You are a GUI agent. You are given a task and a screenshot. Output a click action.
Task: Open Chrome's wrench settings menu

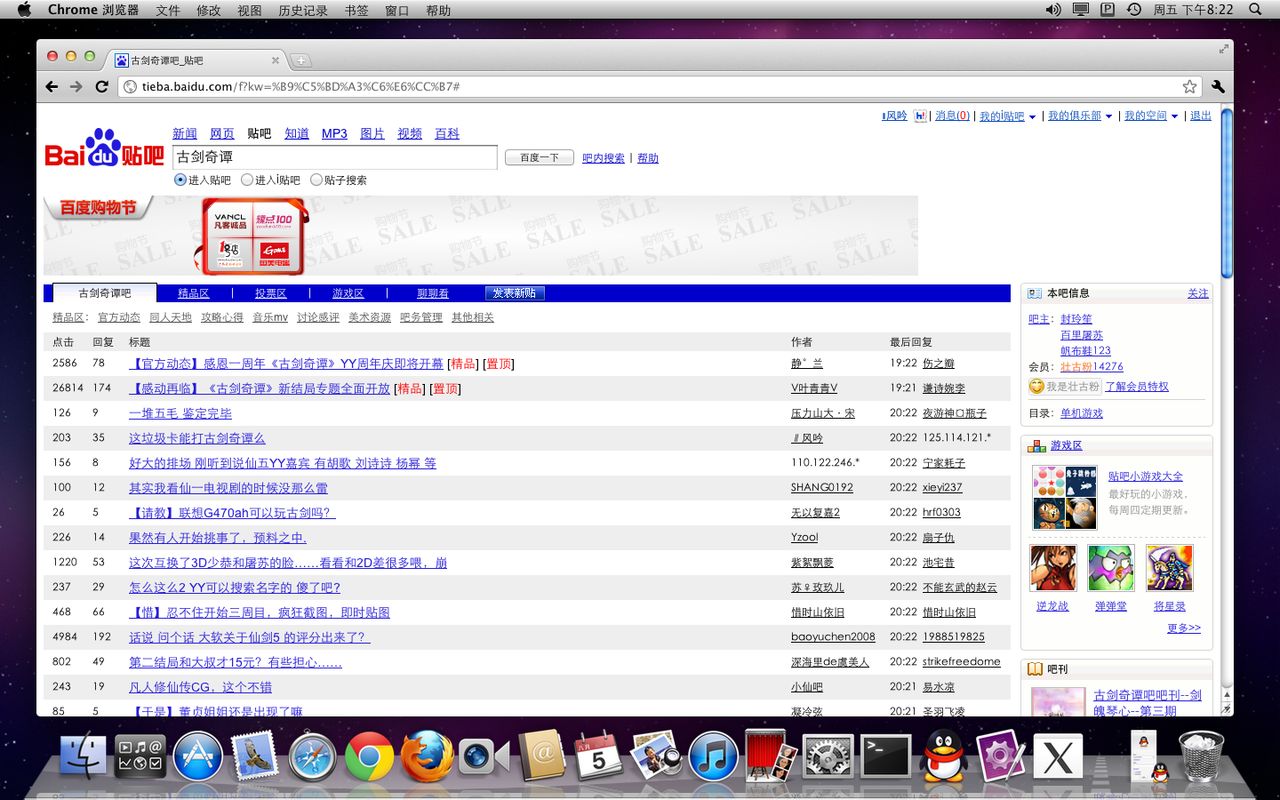tap(1217, 87)
